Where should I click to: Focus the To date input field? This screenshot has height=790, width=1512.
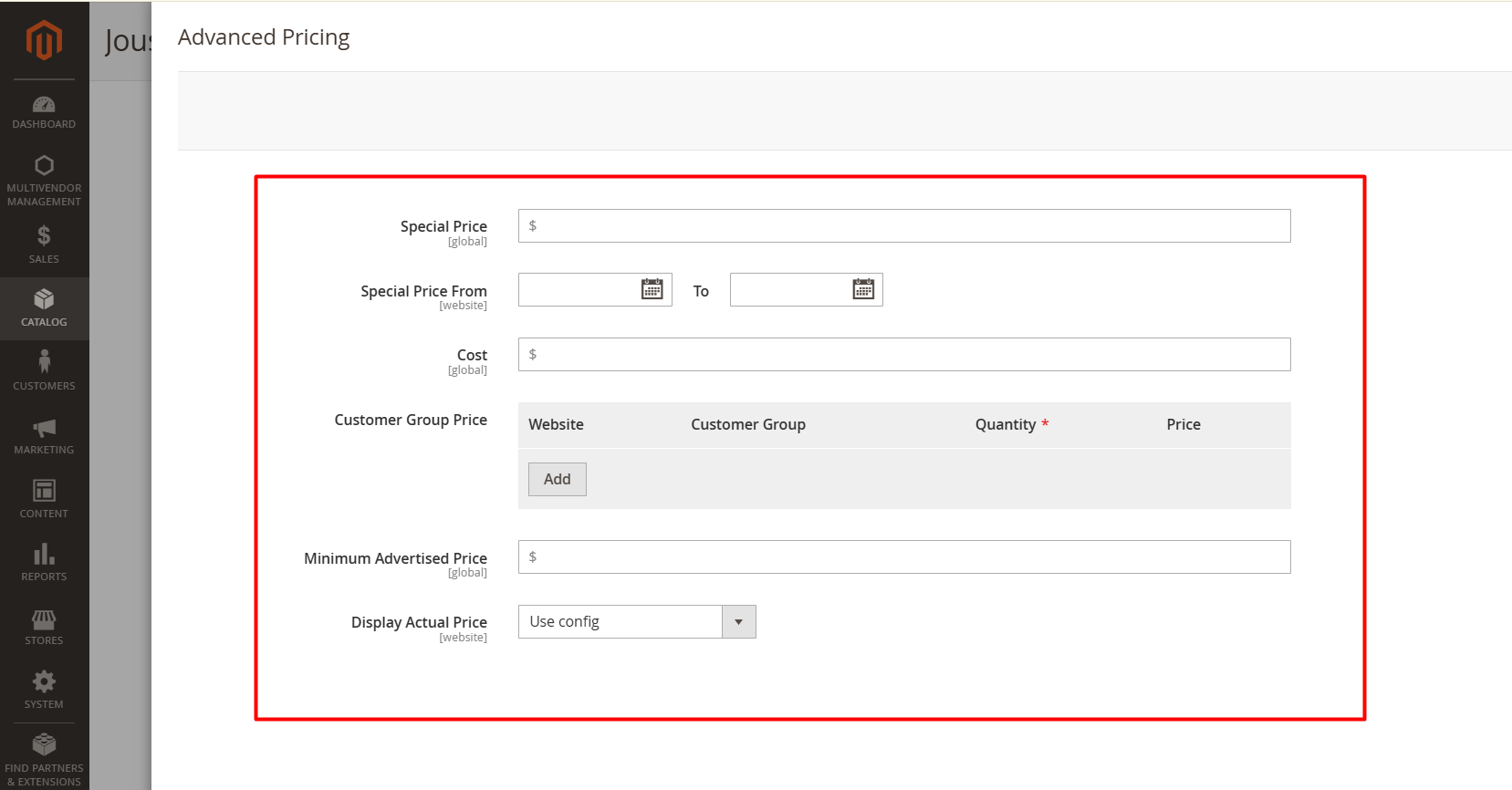tap(807, 290)
